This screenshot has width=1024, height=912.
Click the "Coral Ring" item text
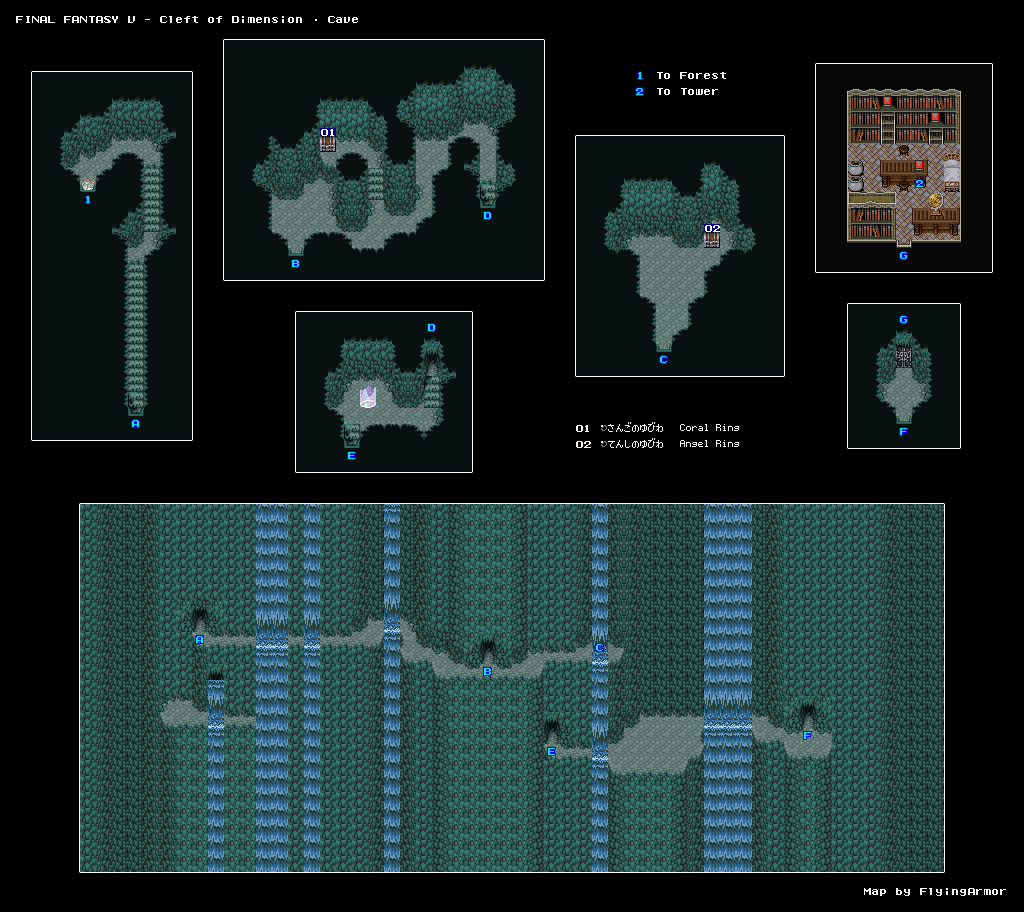pyautogui.click(x=709, y=428)
